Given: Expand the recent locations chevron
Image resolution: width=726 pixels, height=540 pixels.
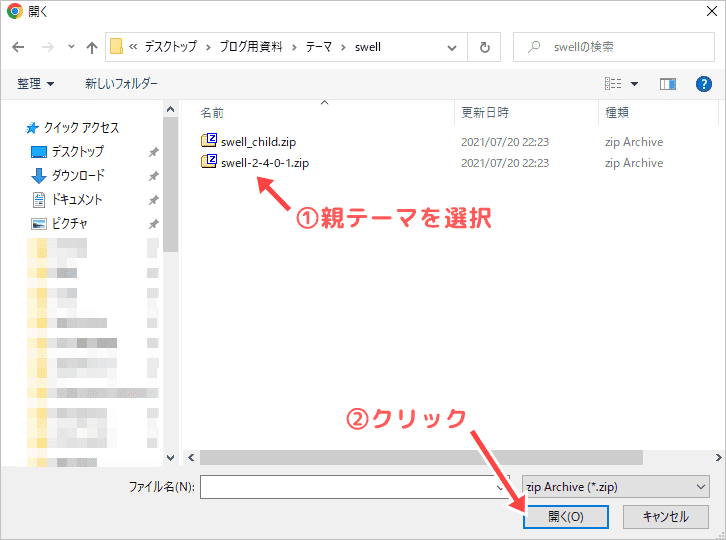Looking at the screenshot, I should point(70,47).
